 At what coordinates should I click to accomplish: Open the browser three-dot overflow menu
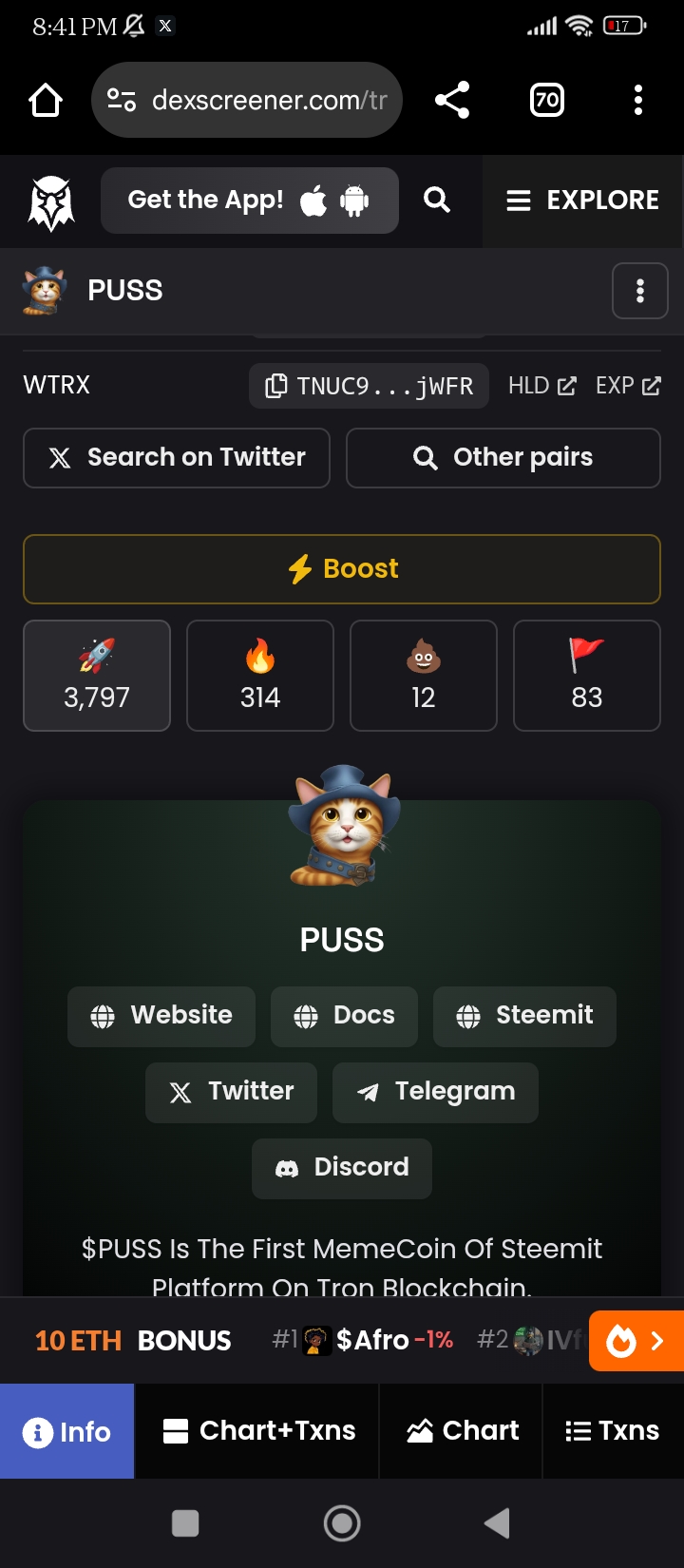coord(638,100)
